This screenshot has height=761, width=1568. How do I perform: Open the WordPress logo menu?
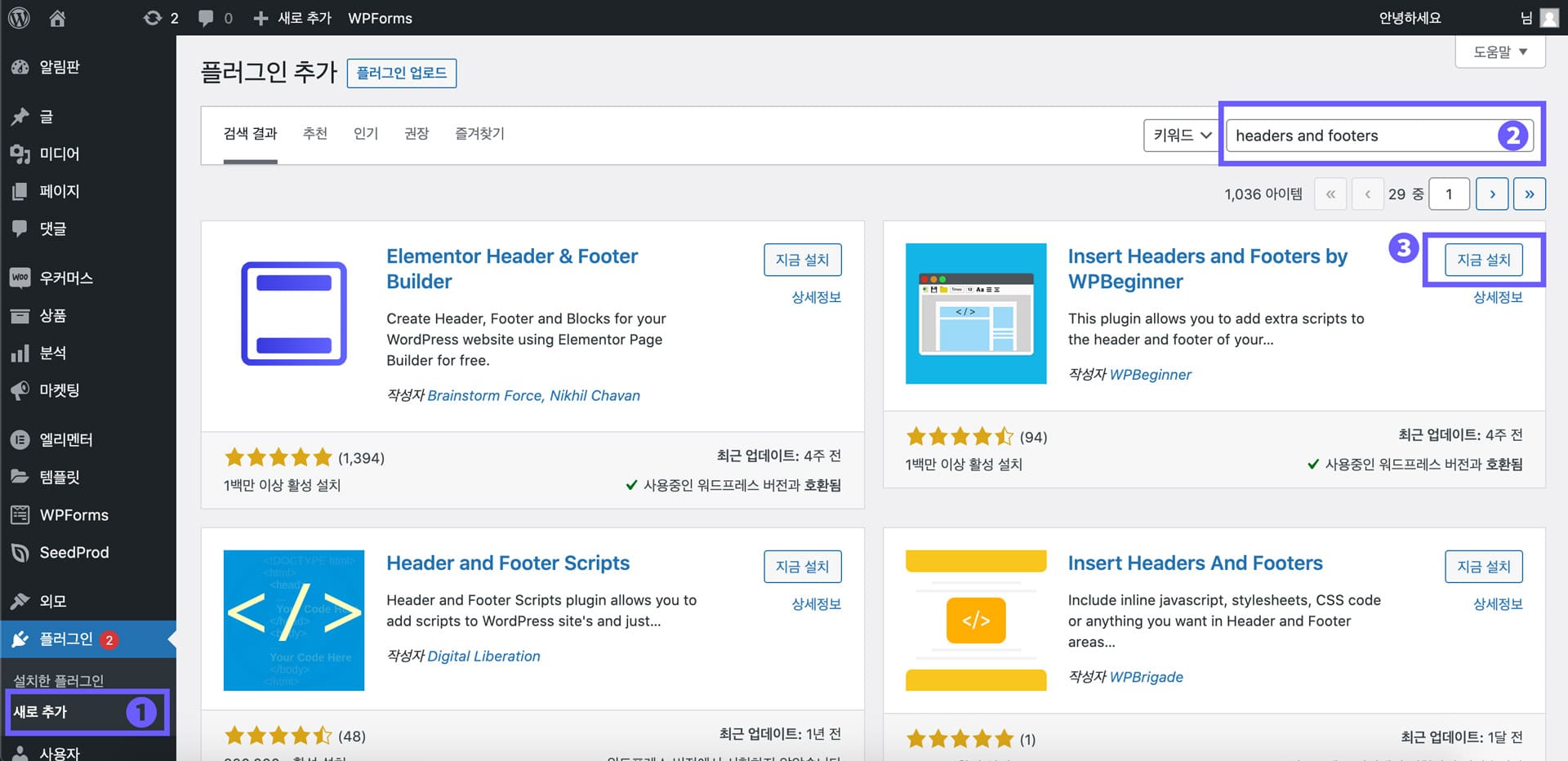pyautogui.click(x=19, y=17)
